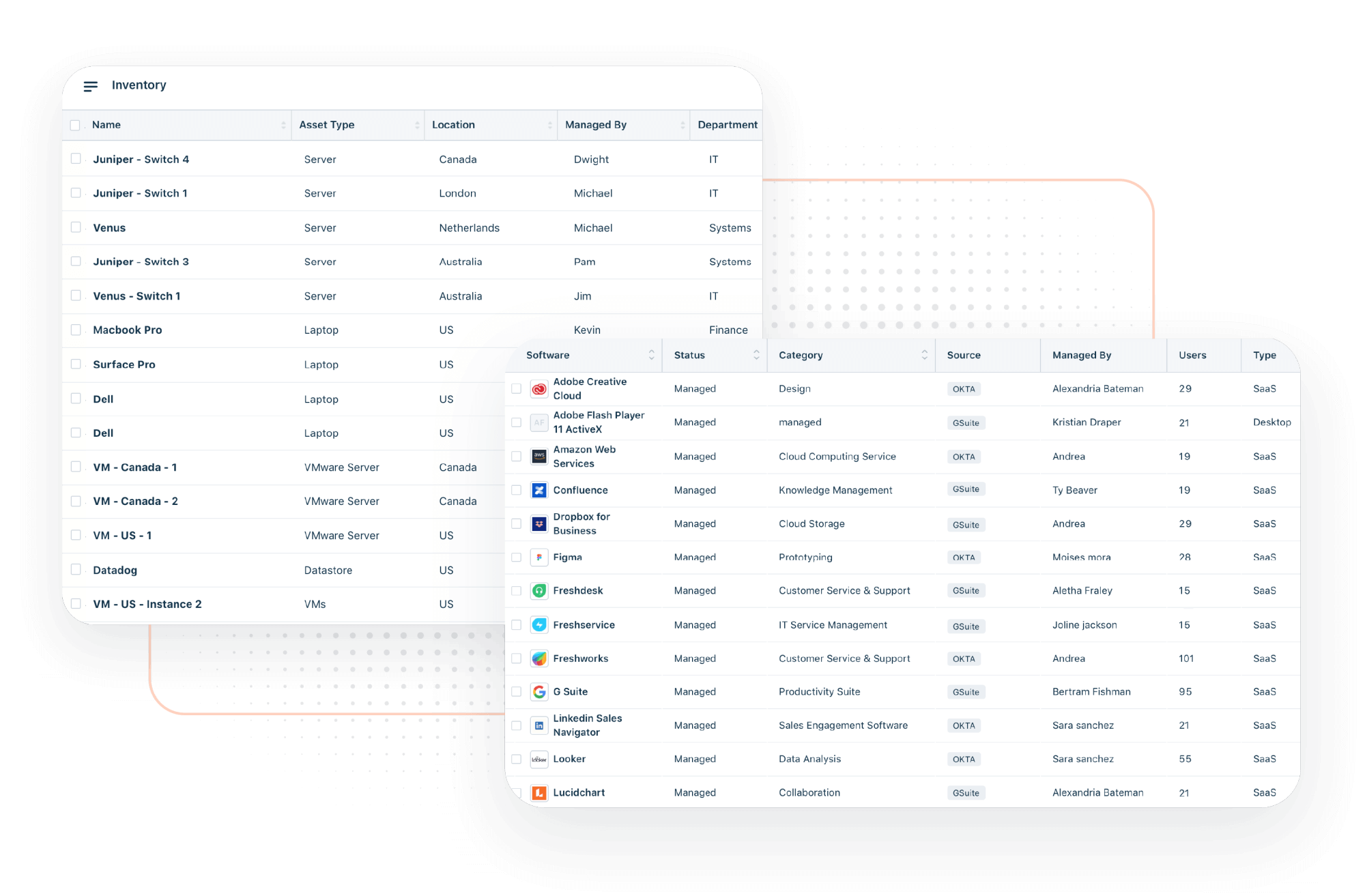Click 'Sales Engagement Software' category cell
The height and width of the screenshot is (896, 1365).
843,725
